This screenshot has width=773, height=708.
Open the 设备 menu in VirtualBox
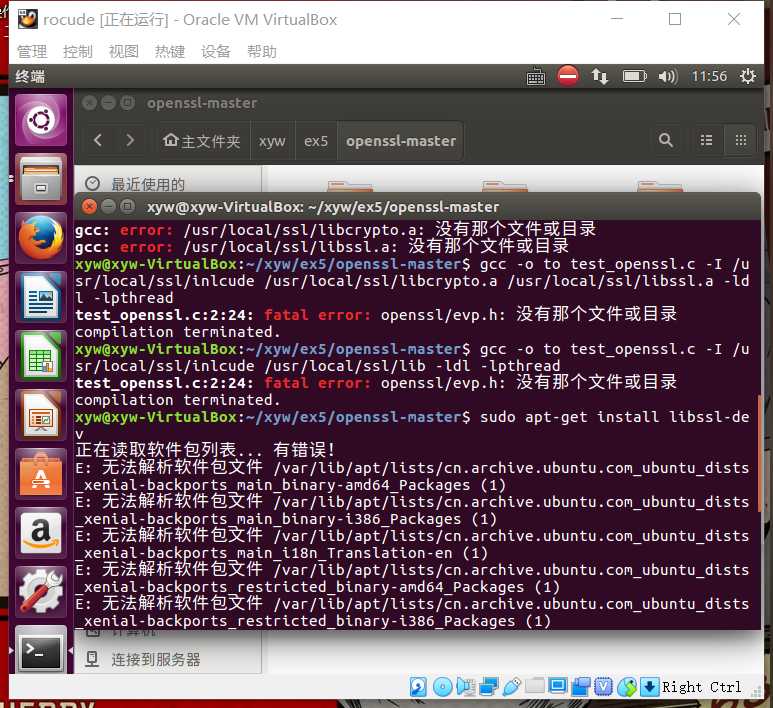click(x=216, y=51)
